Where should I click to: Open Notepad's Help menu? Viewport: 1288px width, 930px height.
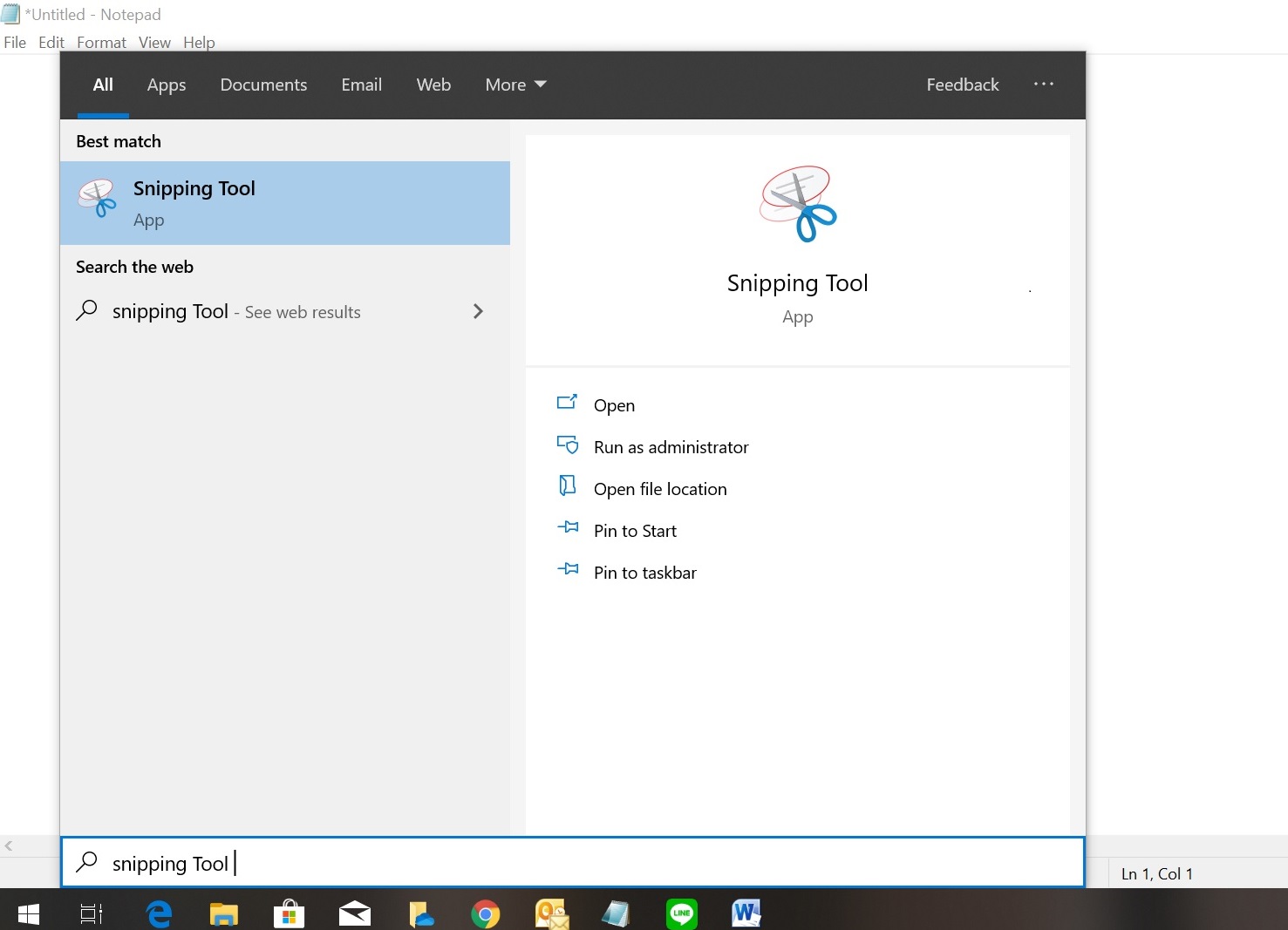click(x=199, y=42)
